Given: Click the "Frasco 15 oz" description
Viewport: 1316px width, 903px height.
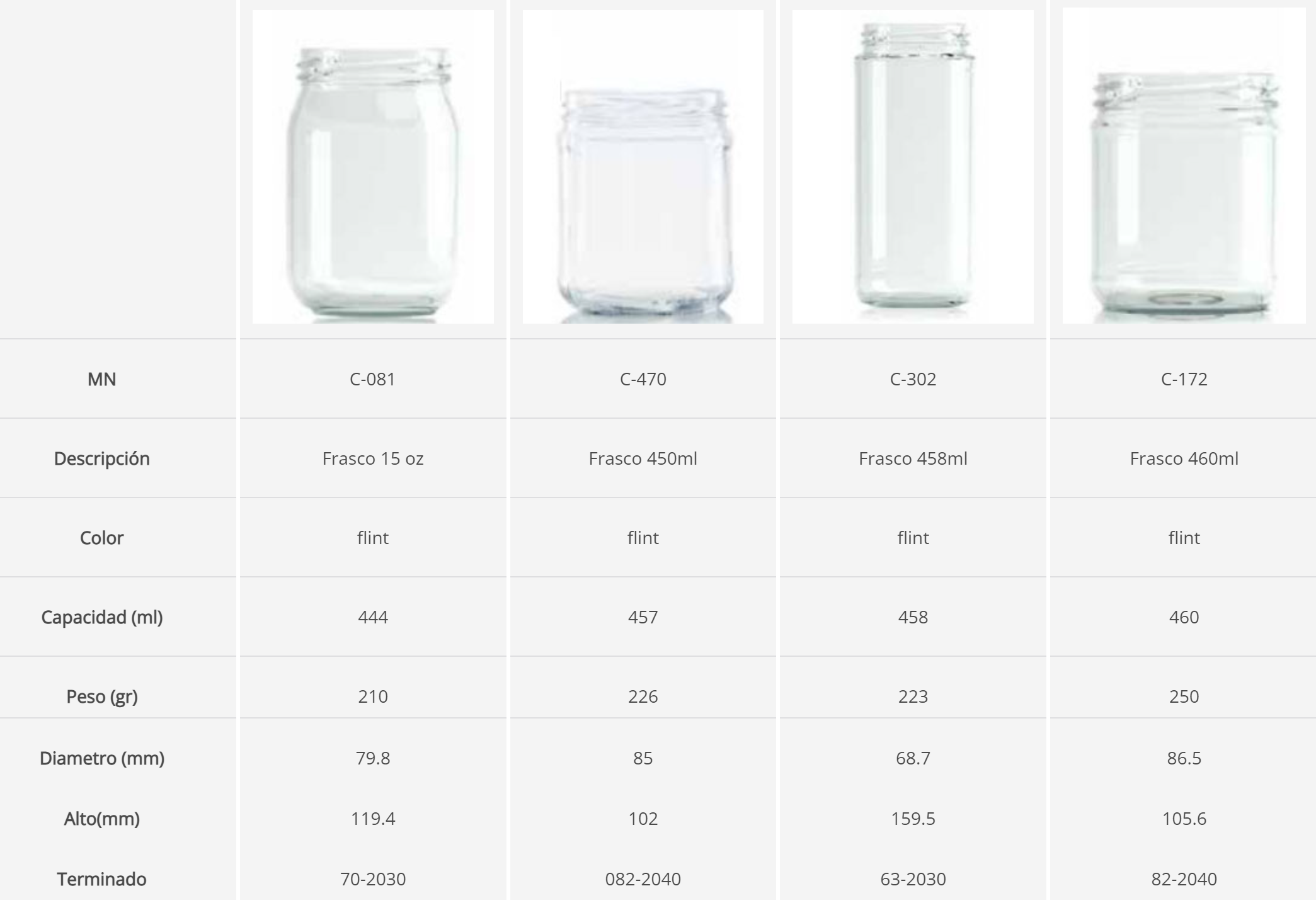Looking at the screenshot, I should (373, 458).
